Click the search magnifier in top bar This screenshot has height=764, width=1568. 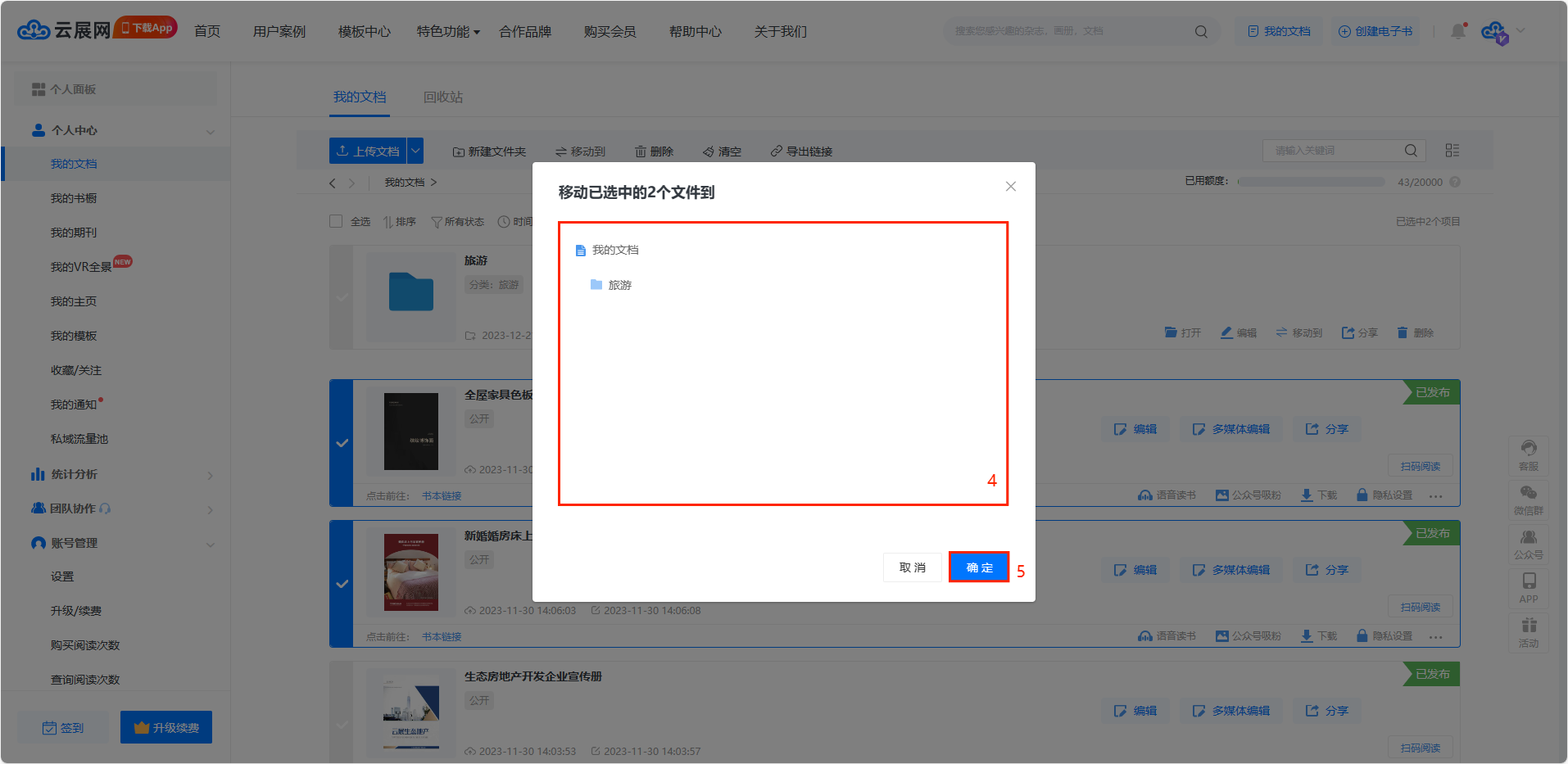[1201, 32]
